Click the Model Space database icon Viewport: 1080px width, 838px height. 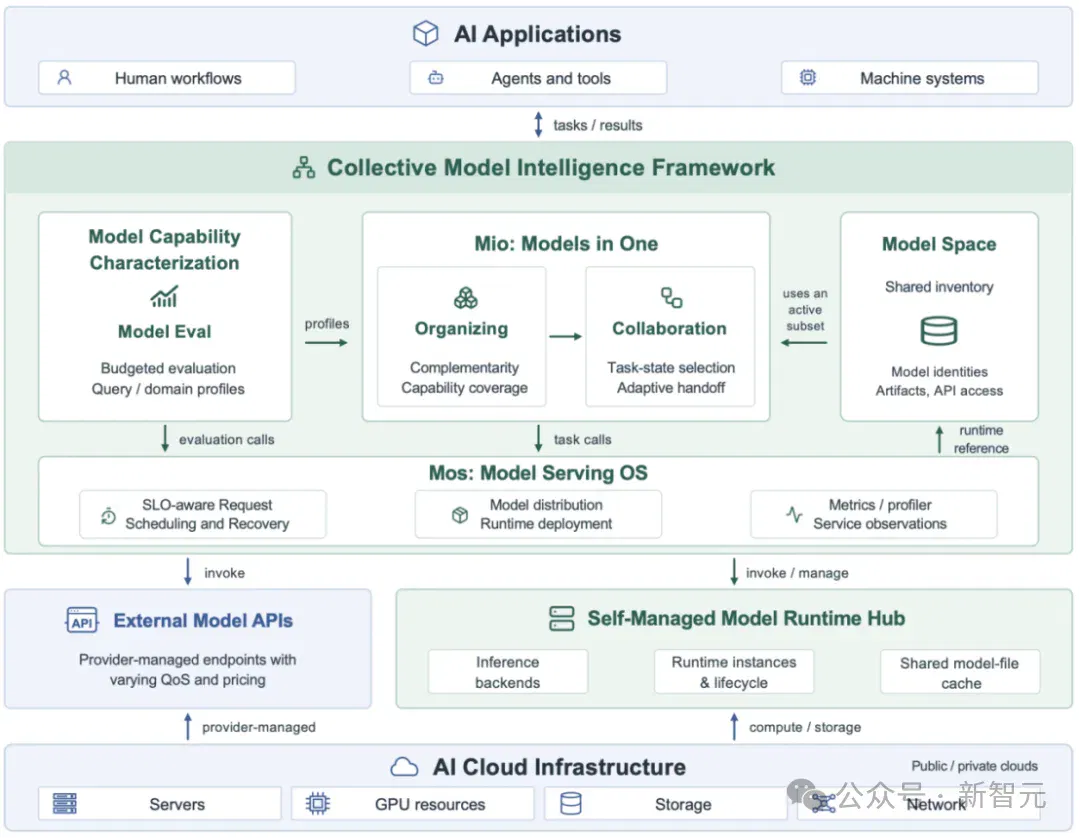[x=939, y=331]
